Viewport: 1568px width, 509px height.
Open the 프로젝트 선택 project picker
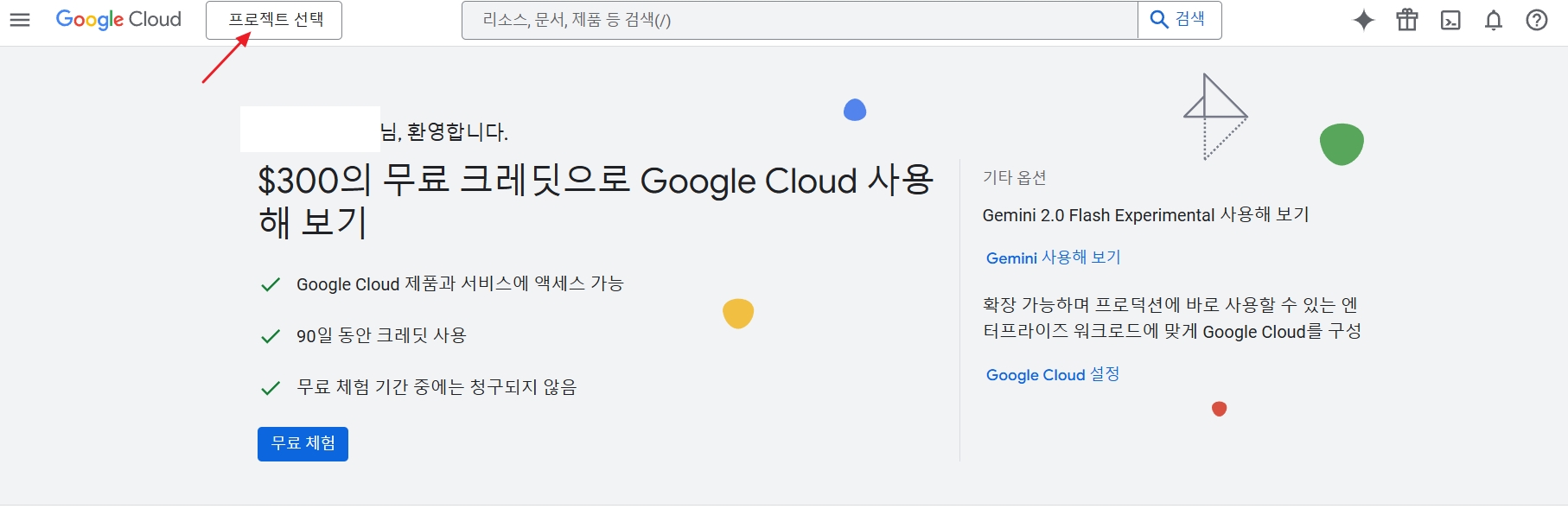pos(274,20)
